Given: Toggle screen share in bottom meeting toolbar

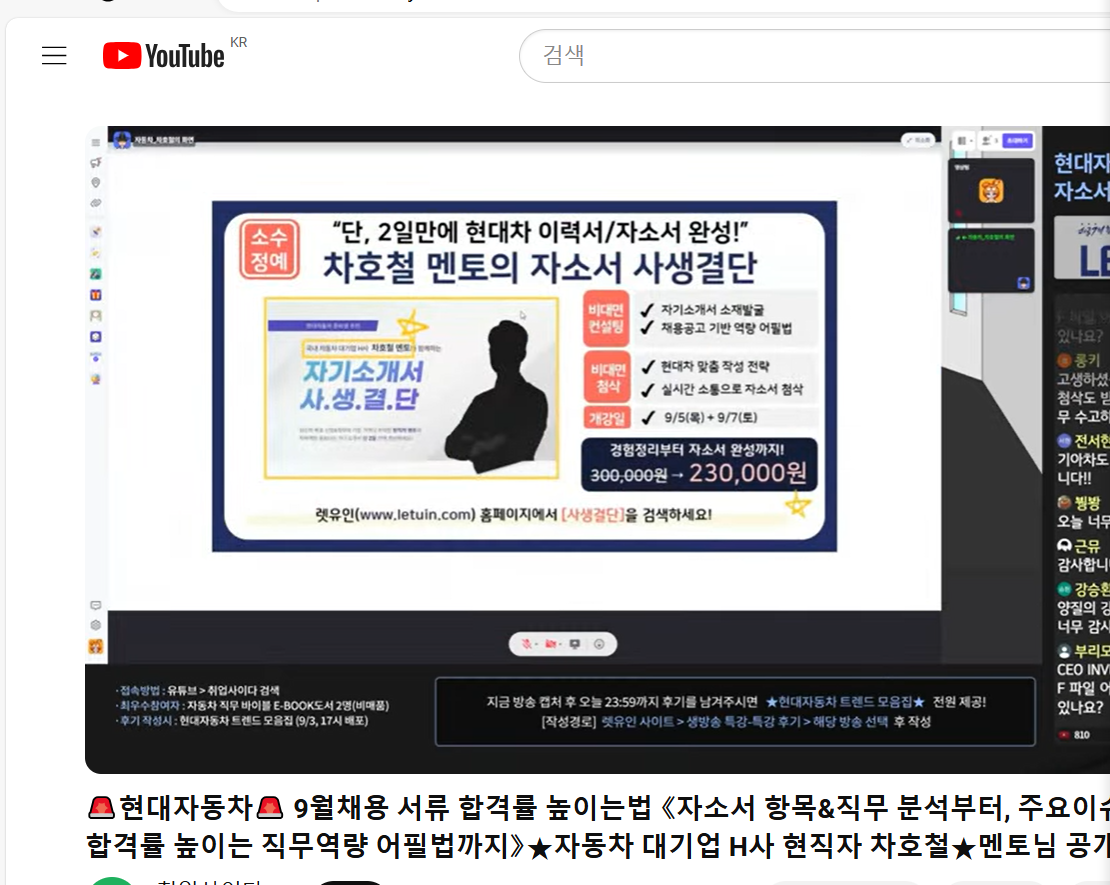Looking at the screenshot, I should tap(575, 645).
